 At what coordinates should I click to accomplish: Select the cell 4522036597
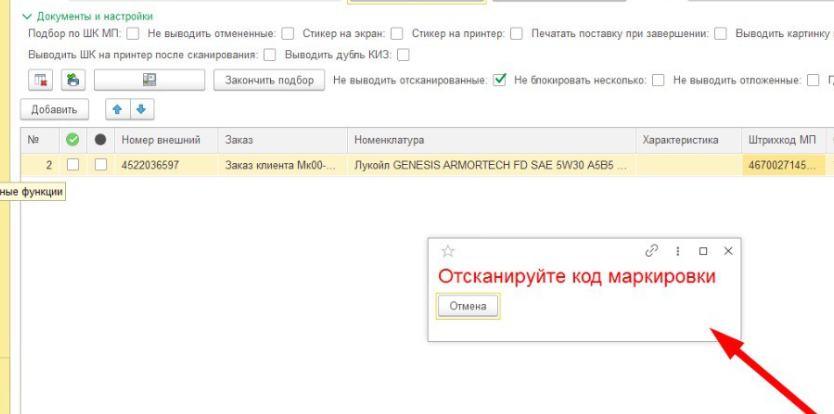(x=166, y=165)
